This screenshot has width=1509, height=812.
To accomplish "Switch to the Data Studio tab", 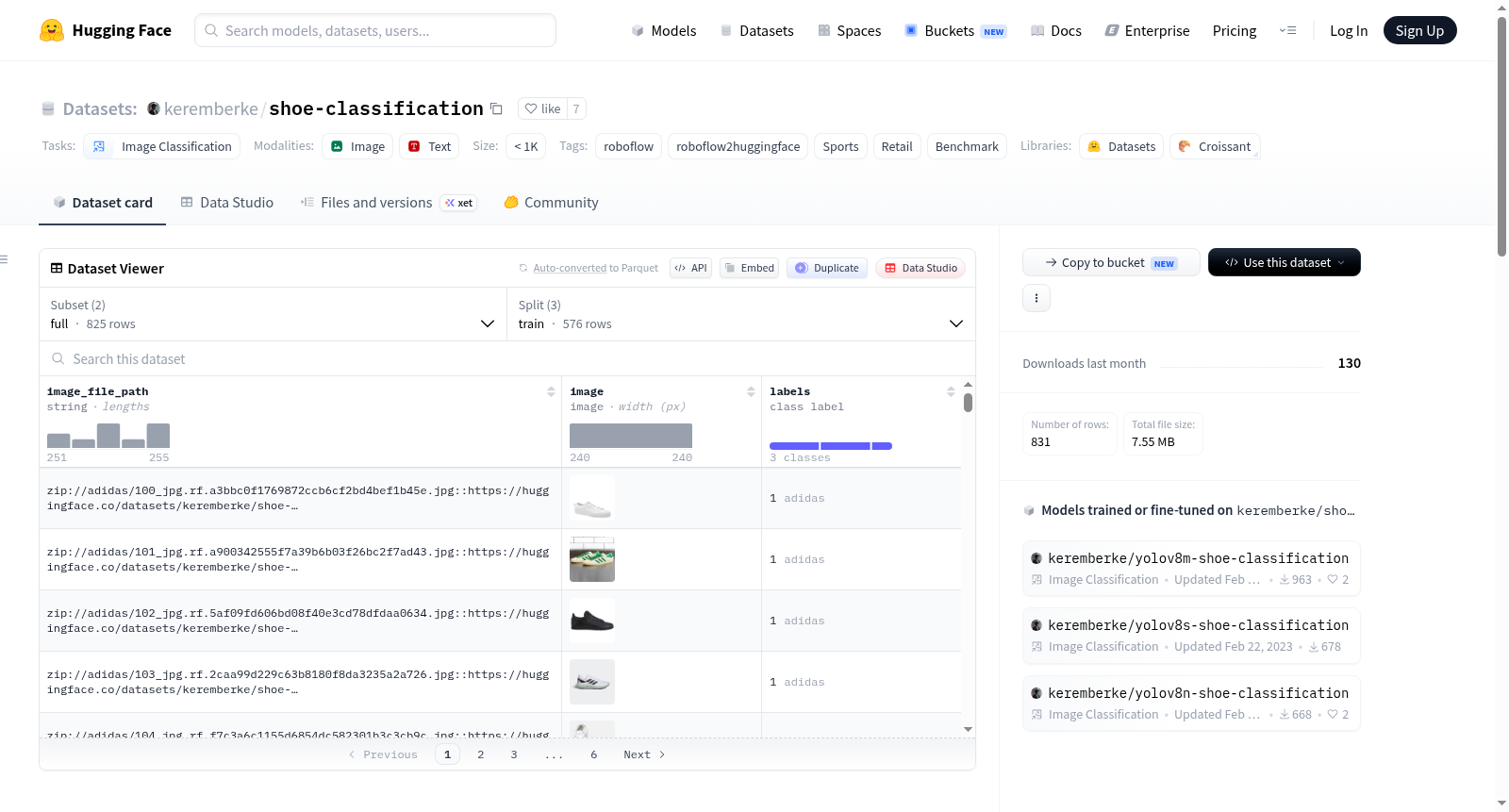I will pyautogui.click(x=227, y=202).
